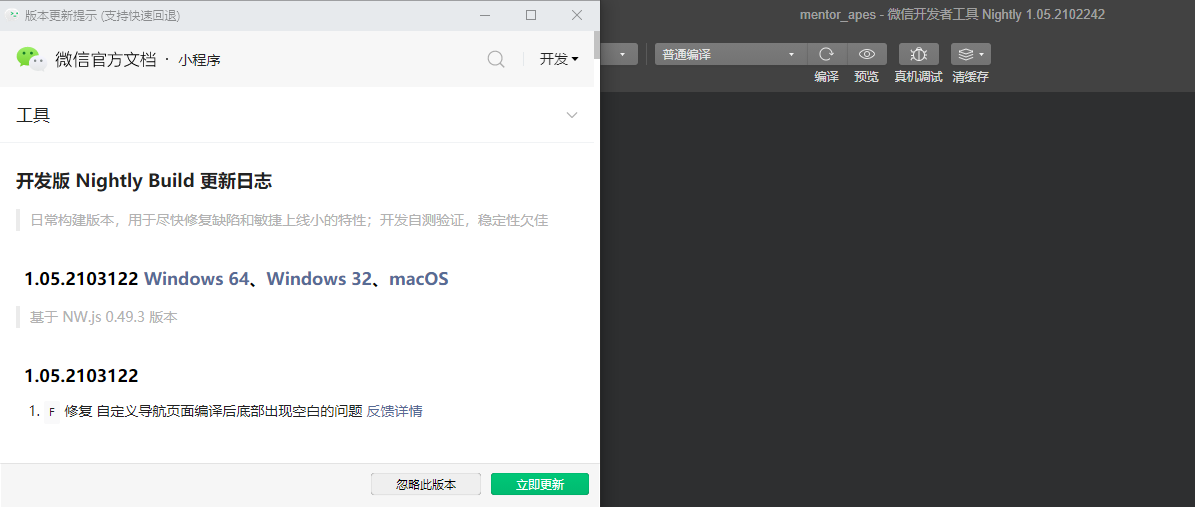Click the 预览 eye icon
Screen dimensions: 1195x507
(x=867, y=54)
